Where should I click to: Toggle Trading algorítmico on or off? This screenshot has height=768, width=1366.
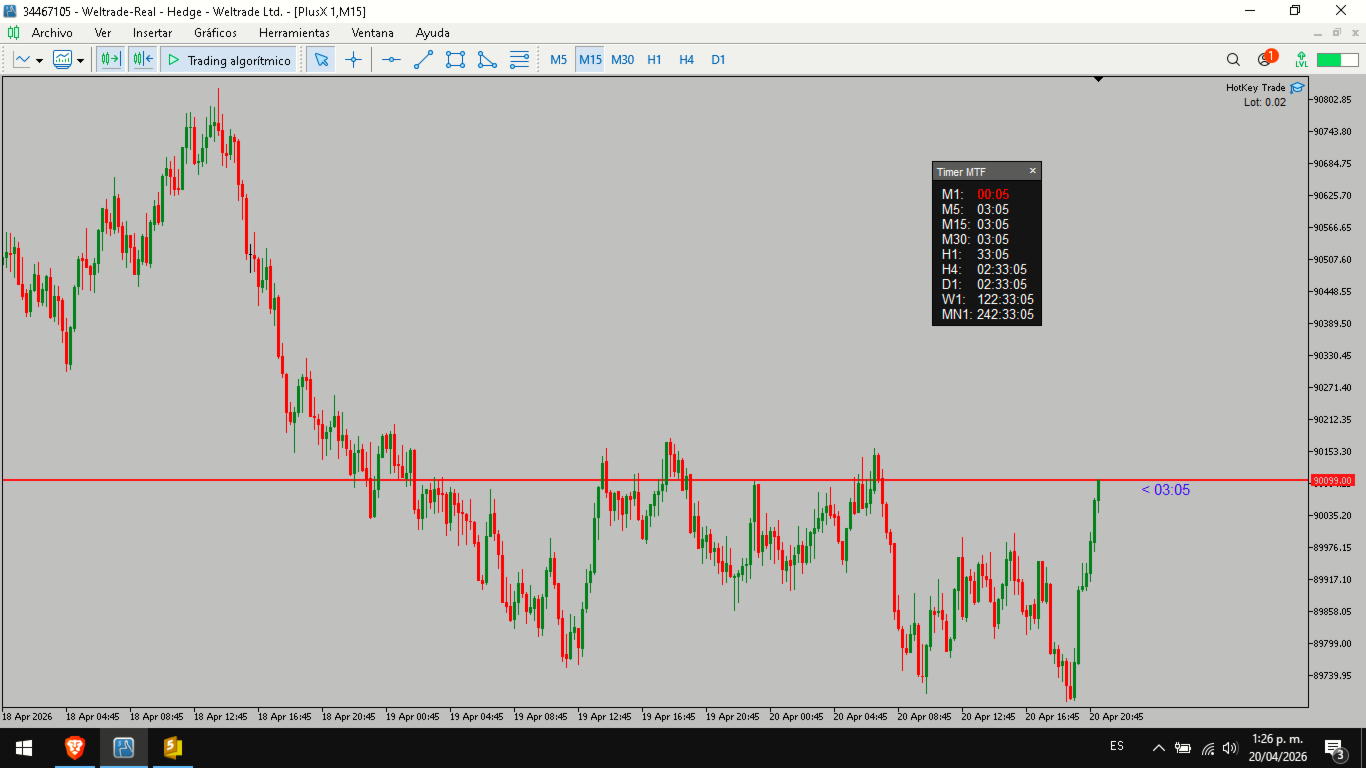point(229,60)
